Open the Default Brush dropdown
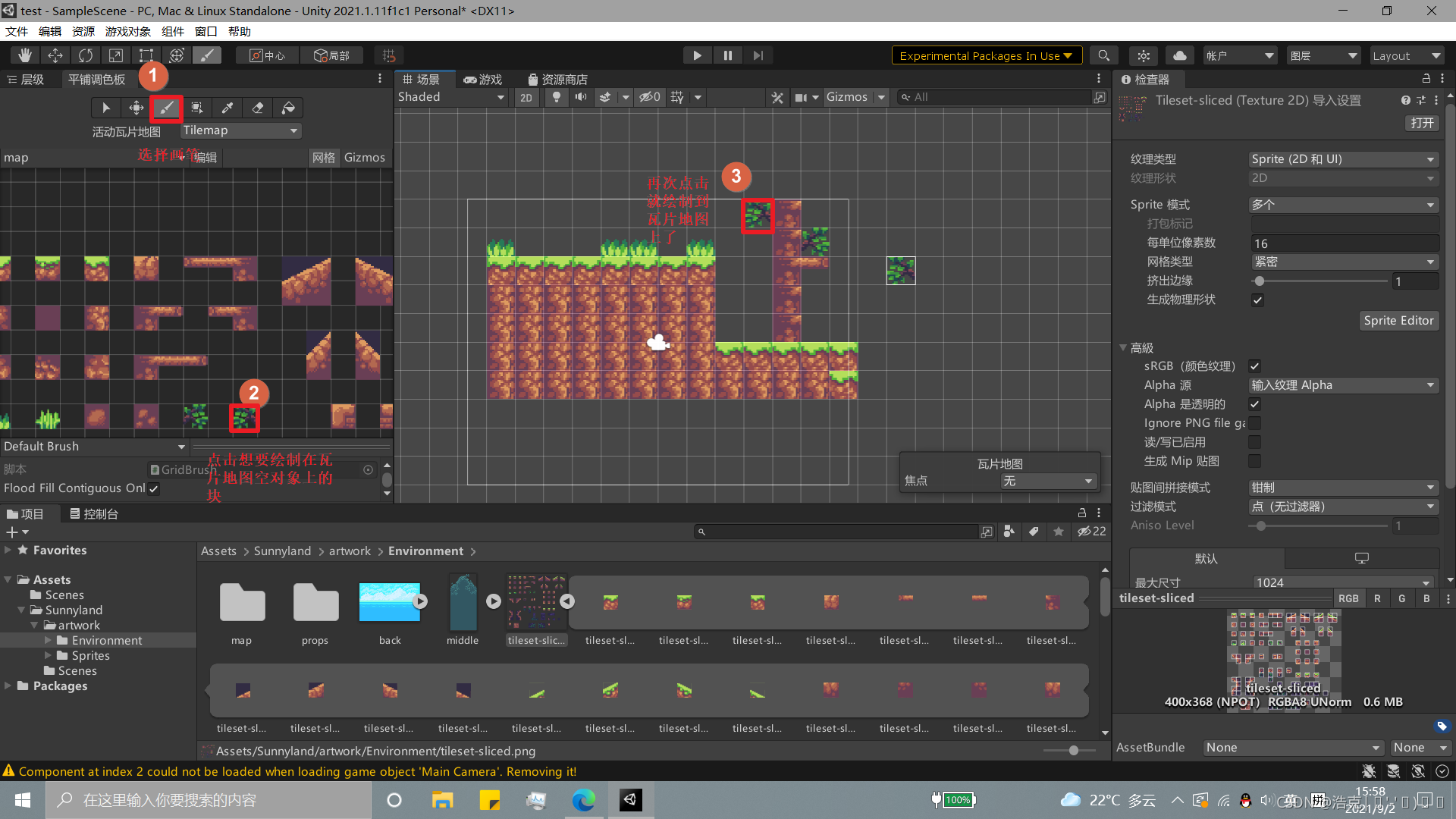The image size is (1456, 819). click(x=94, y=447)
